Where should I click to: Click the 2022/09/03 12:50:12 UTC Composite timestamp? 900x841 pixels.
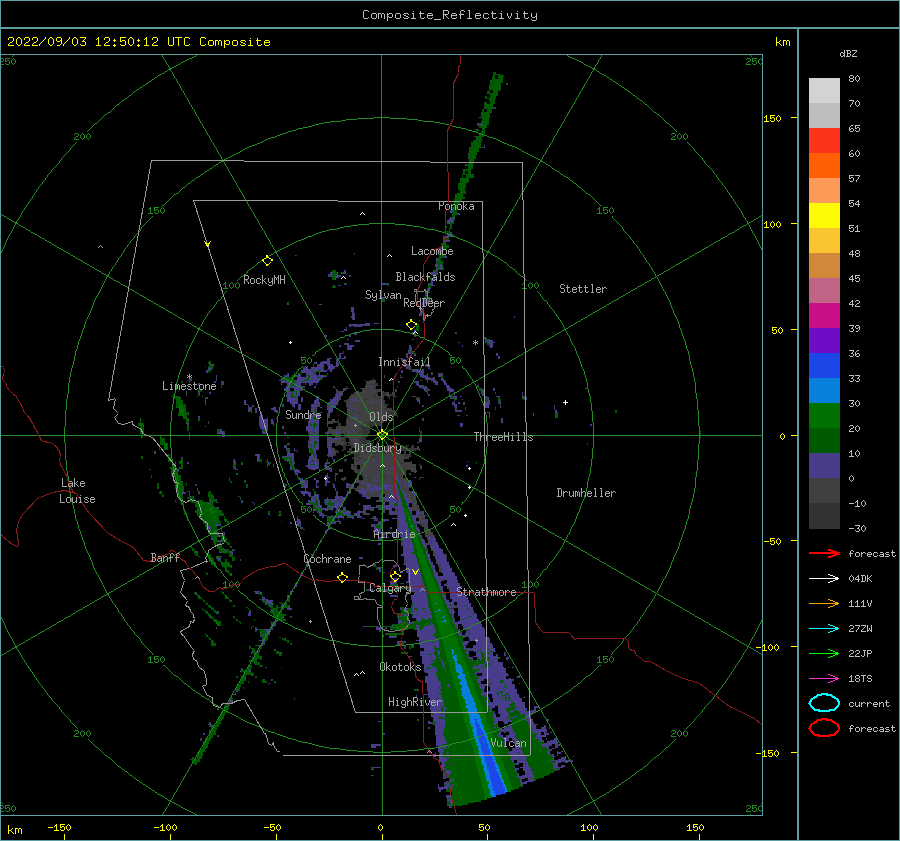tap(138, 42)
